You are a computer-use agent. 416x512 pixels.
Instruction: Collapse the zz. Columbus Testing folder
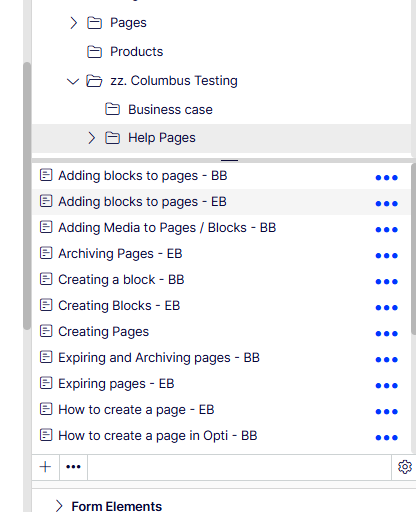point(73,81)
